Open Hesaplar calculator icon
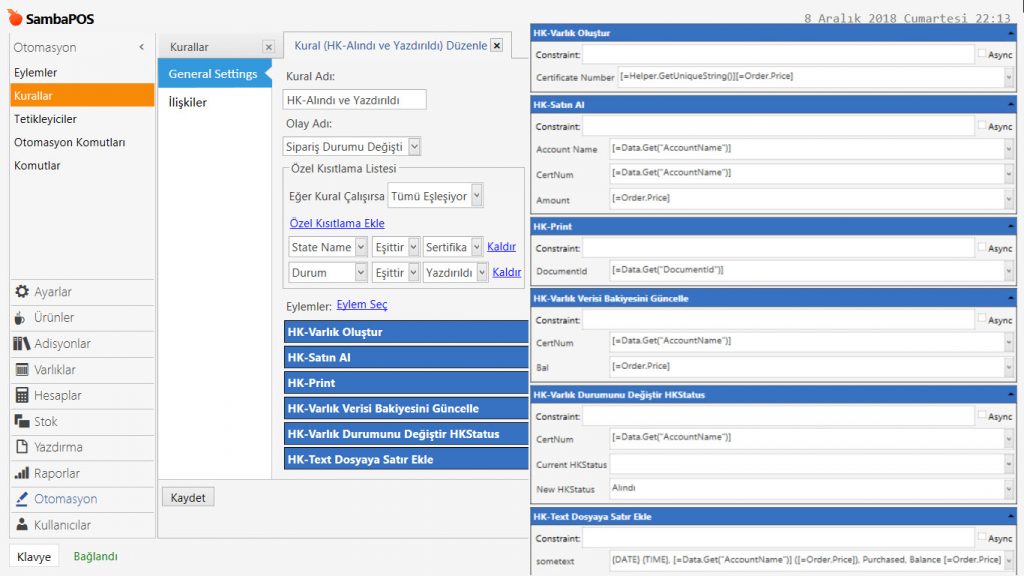This screenshot has width=1024, height=576. point(21,396)
